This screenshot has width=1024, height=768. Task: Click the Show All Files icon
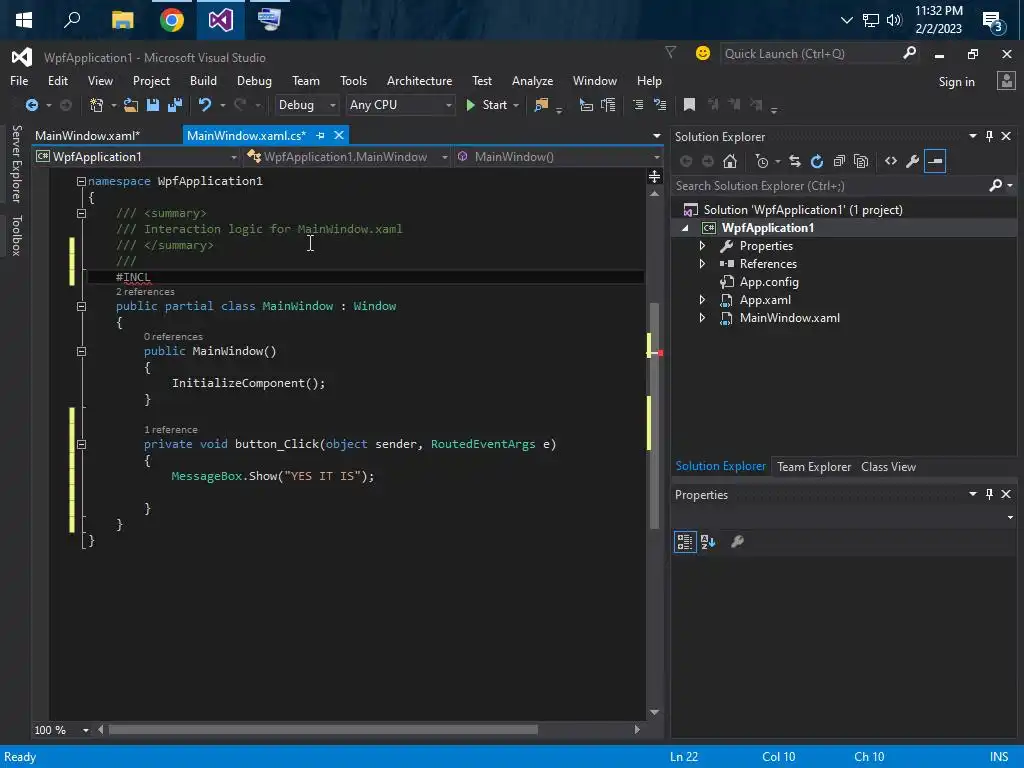[861, 161]
